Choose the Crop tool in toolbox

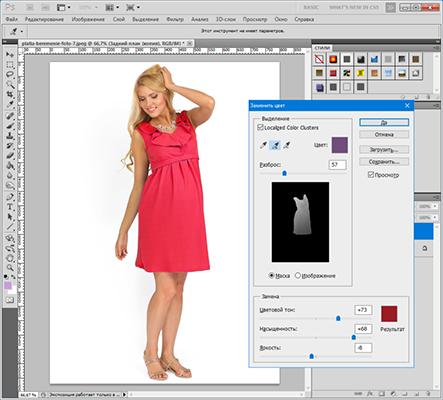10,94
